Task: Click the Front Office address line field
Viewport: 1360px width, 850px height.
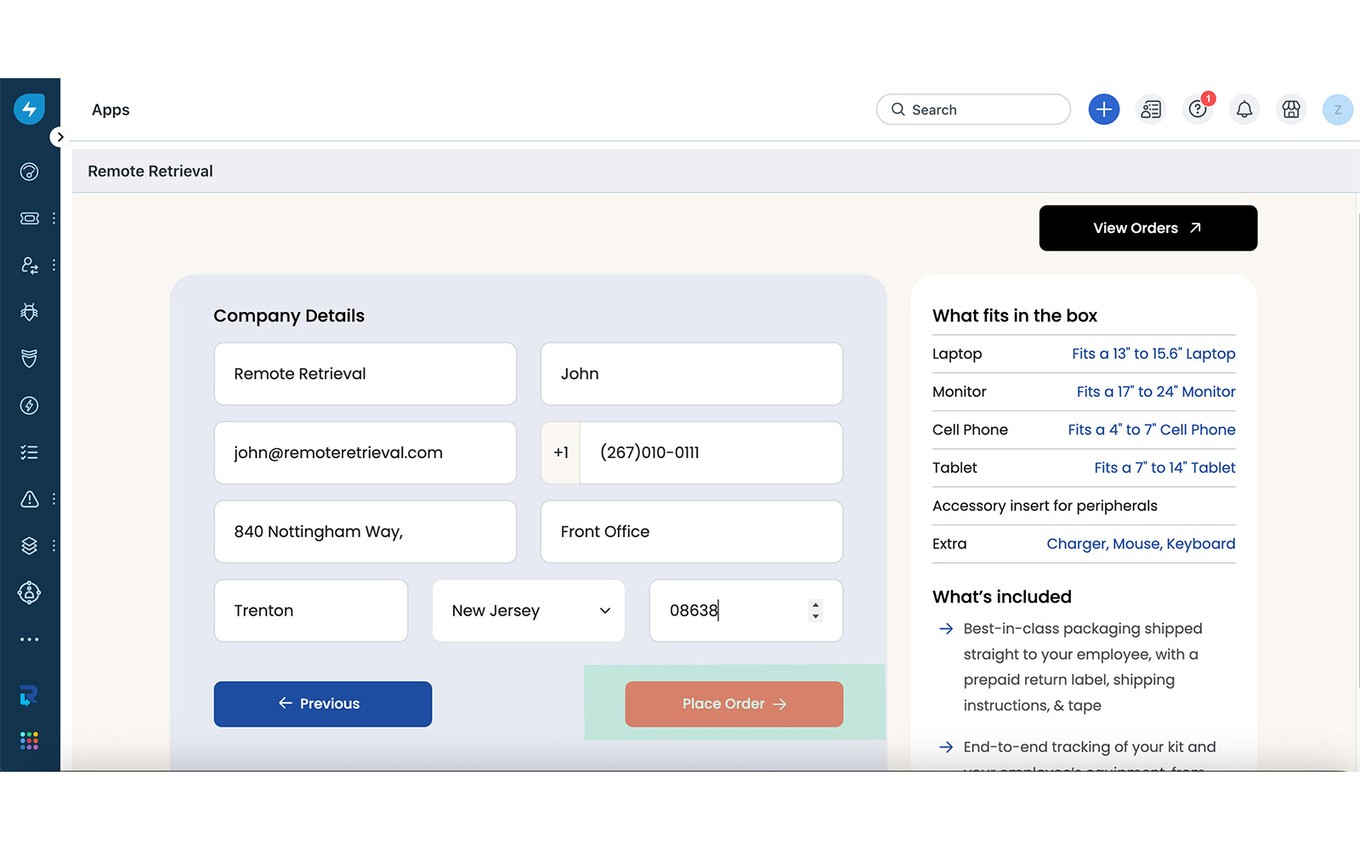Action: tap(692, 532)
